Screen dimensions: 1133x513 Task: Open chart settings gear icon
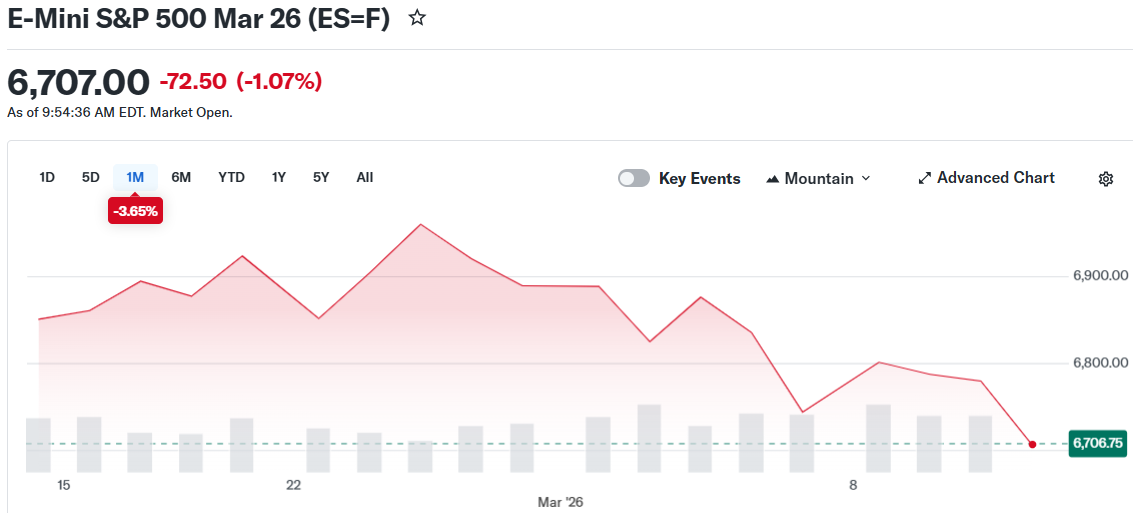pyautogui.click(x=1105, y=179)
